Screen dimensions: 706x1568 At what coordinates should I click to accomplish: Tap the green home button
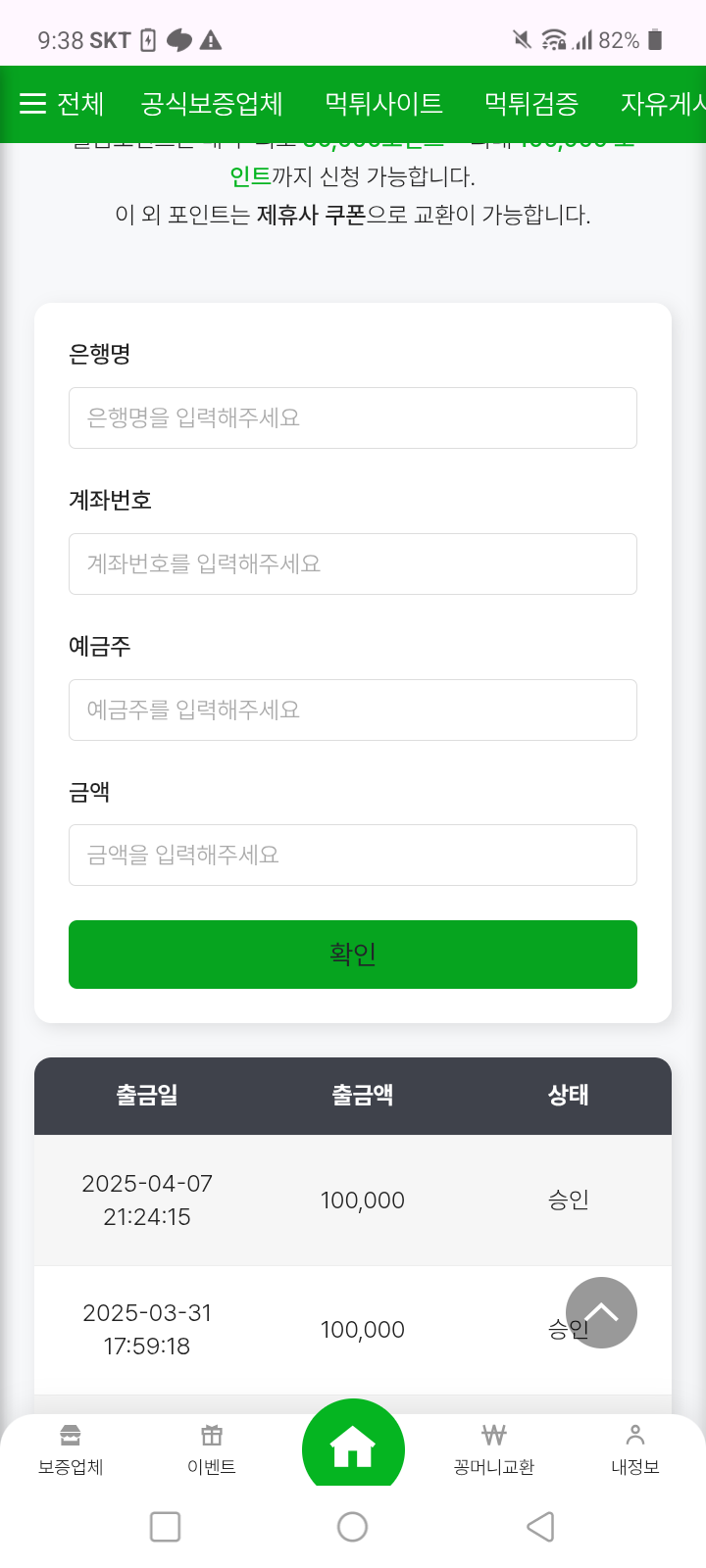tap(353, 1447)
